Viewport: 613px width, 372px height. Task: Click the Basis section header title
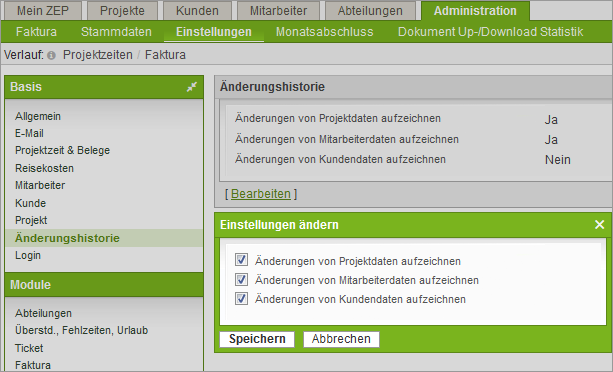click(26, 87)
